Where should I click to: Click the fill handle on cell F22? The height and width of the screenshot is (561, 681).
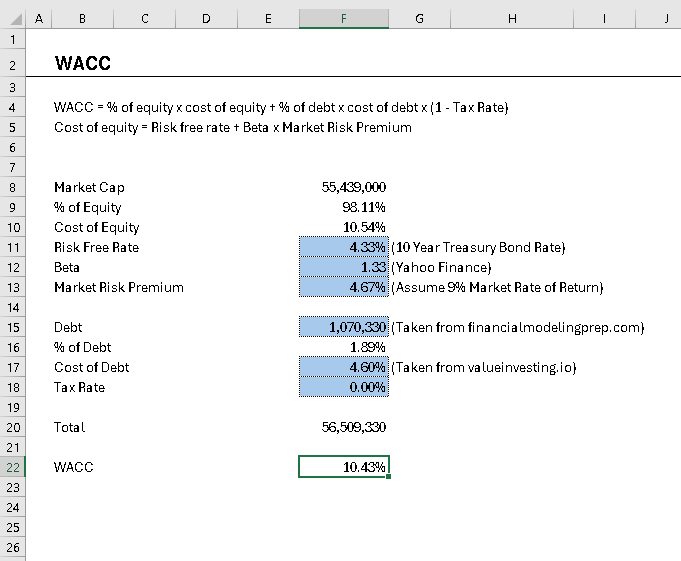tap(388, 477)
